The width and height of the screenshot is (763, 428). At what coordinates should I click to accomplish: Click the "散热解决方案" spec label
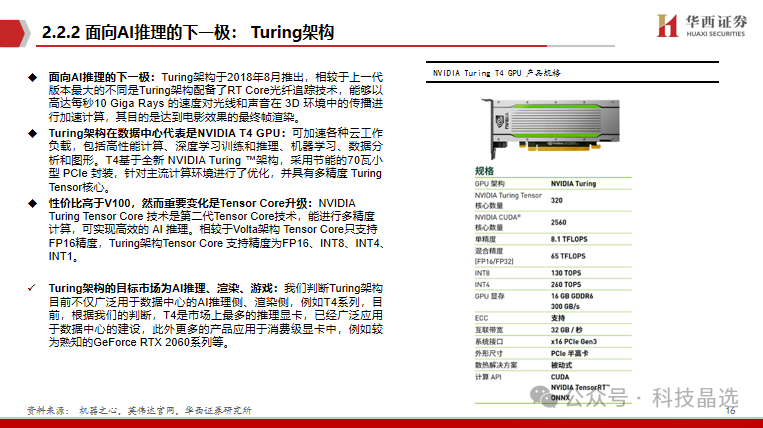(x=496, y=365)
